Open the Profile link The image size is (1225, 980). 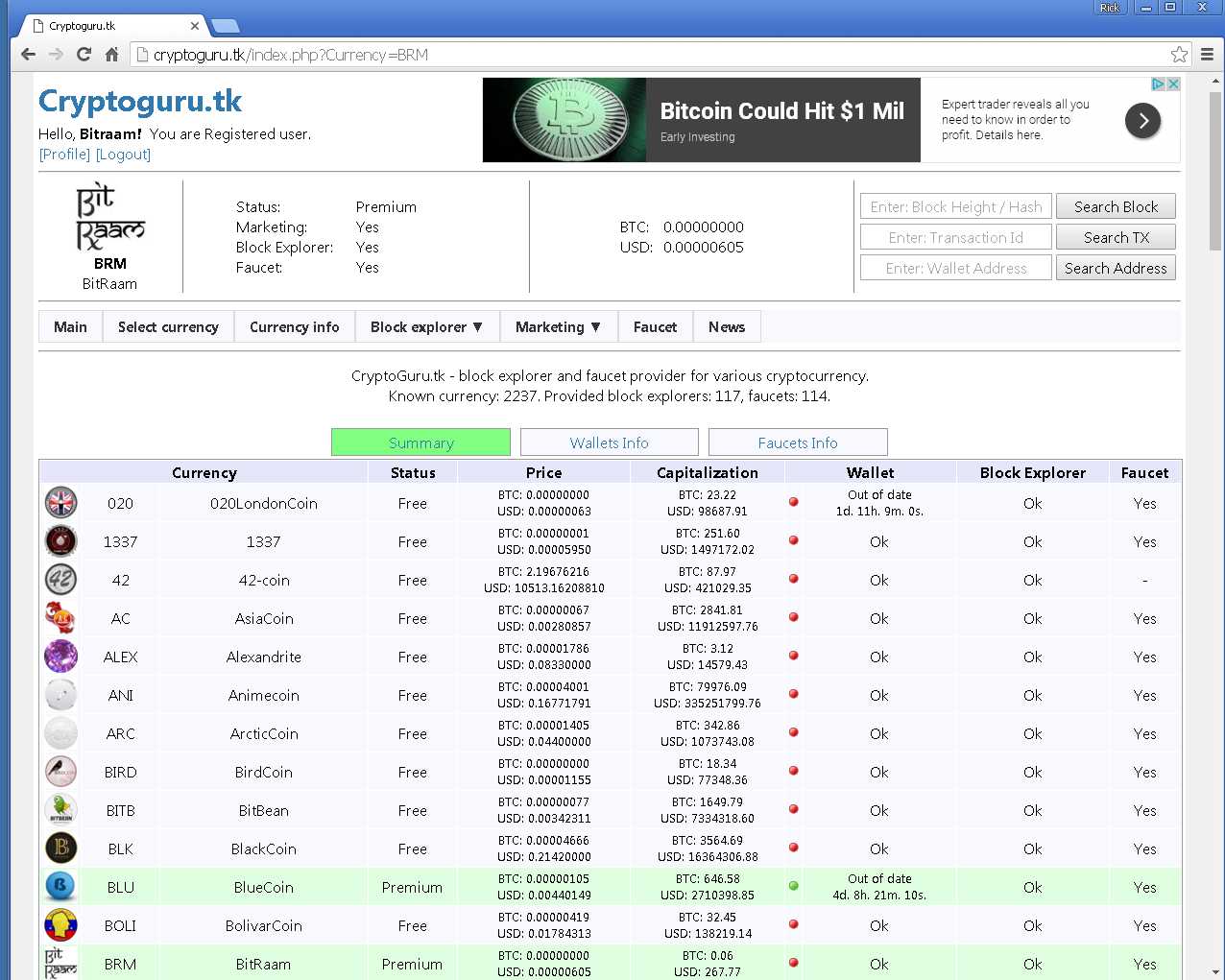pos(64,155)
